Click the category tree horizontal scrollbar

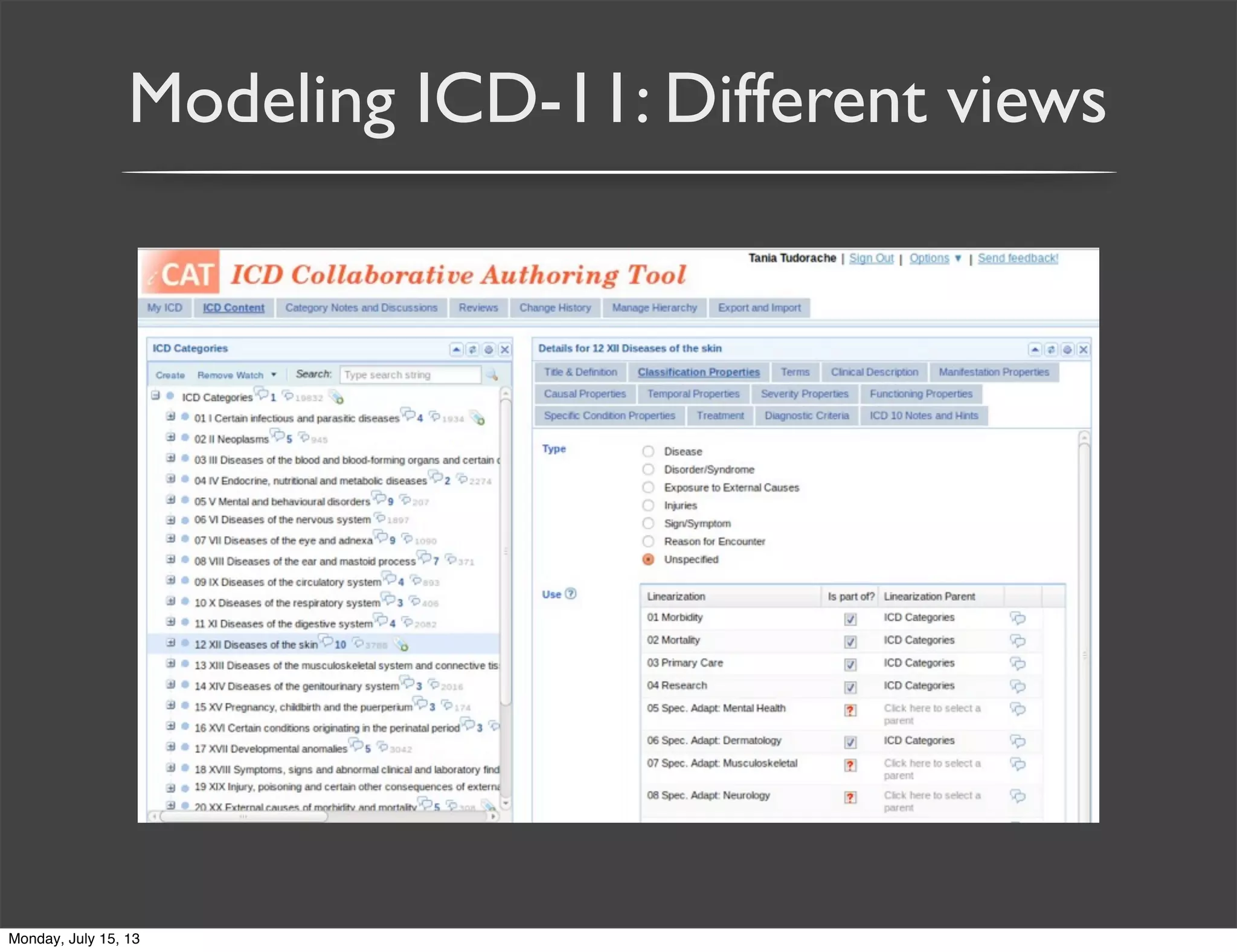click(x=244, y=817)
